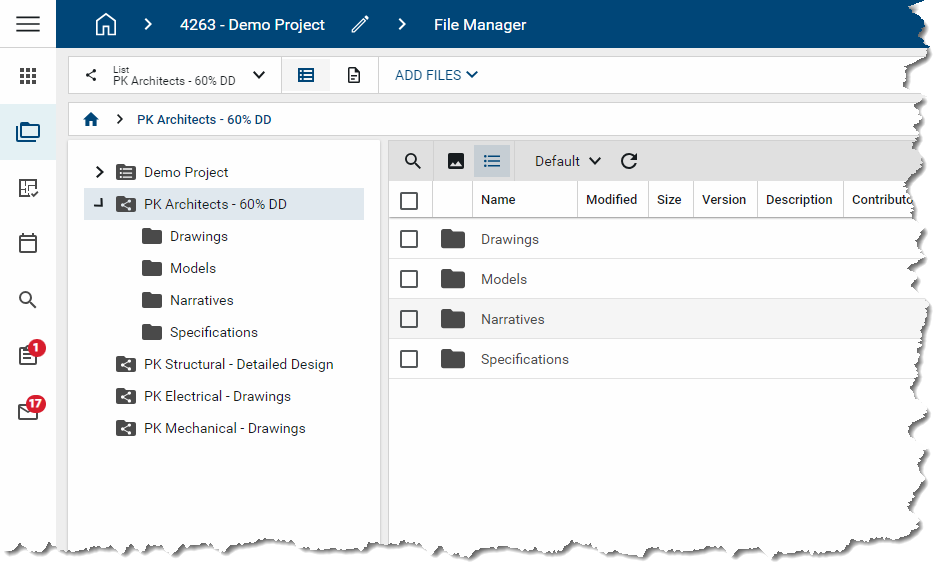Open the hamburger main menu
The width and height of the screenshot is (945, 577).
coord(28,24)
